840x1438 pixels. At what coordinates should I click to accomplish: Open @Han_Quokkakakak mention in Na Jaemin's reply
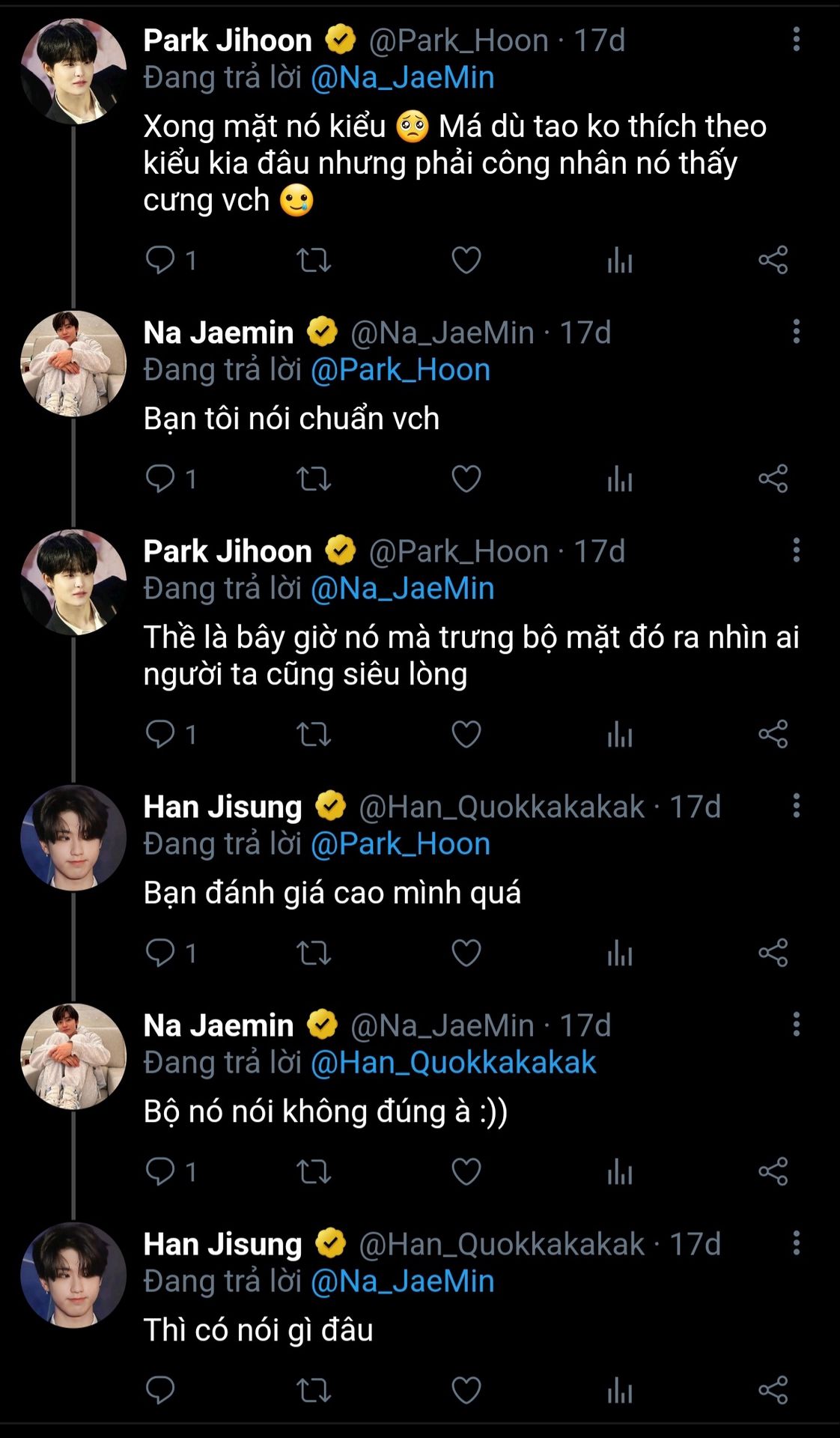[x=453, y=1063]
